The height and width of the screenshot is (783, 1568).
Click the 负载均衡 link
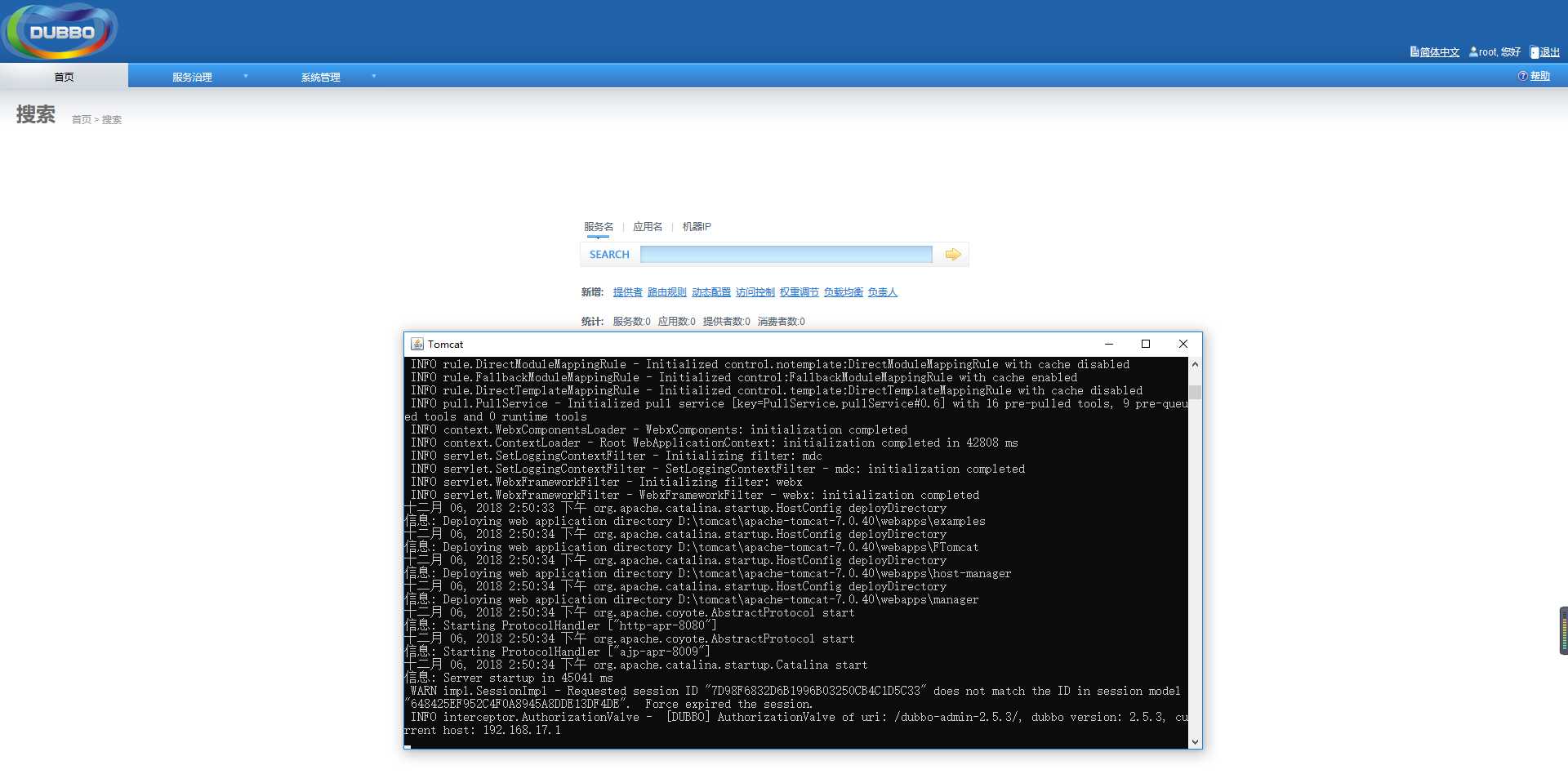[843, 292]
